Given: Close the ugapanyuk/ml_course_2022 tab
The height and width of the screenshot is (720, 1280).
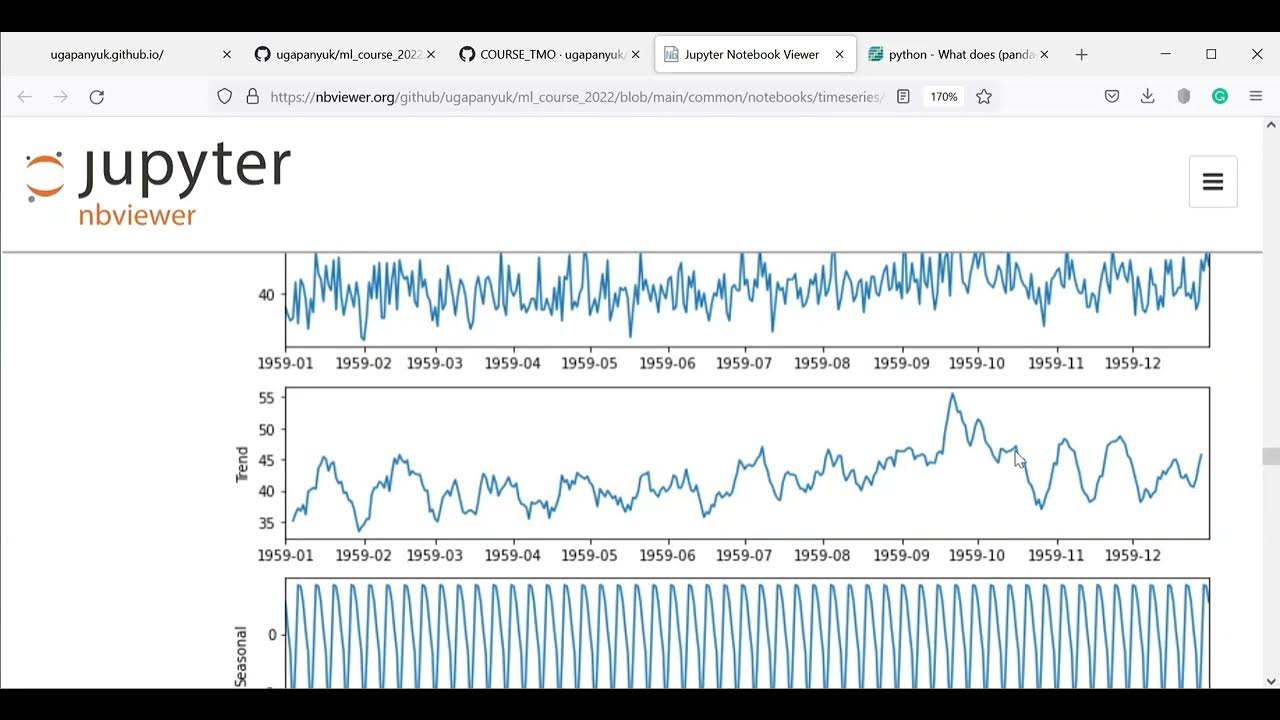Looking at the screenshot, I should pos(431,55).
